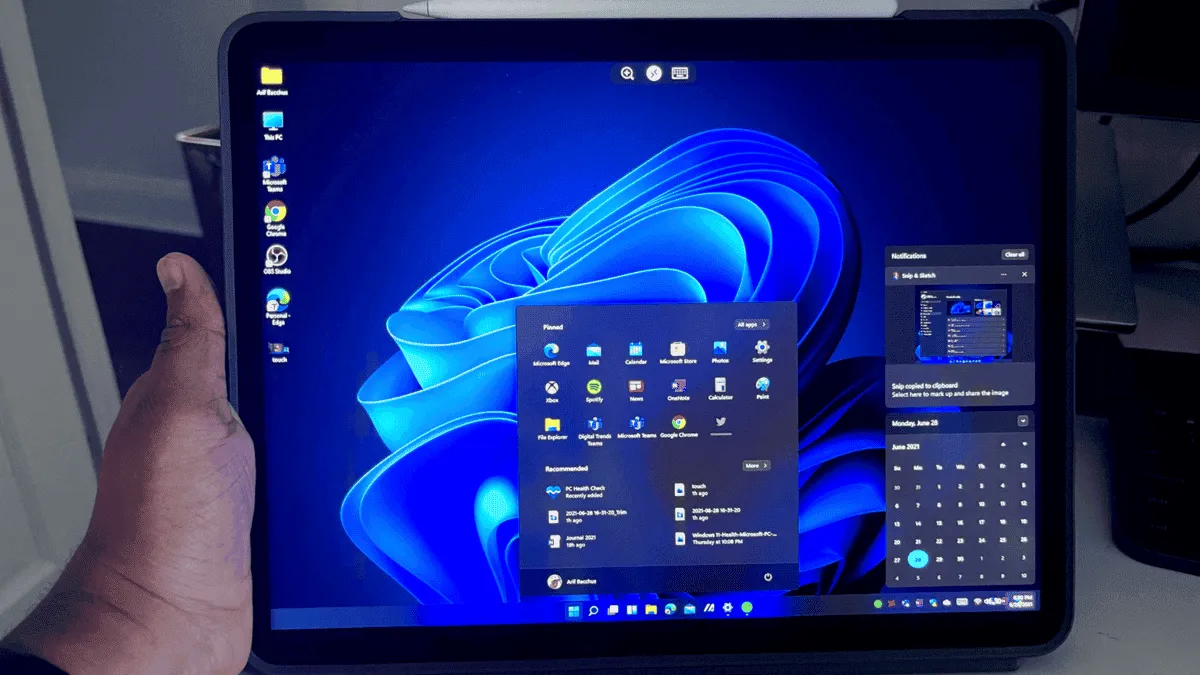Open Microsoft Store pinned app

coord(678,350)
